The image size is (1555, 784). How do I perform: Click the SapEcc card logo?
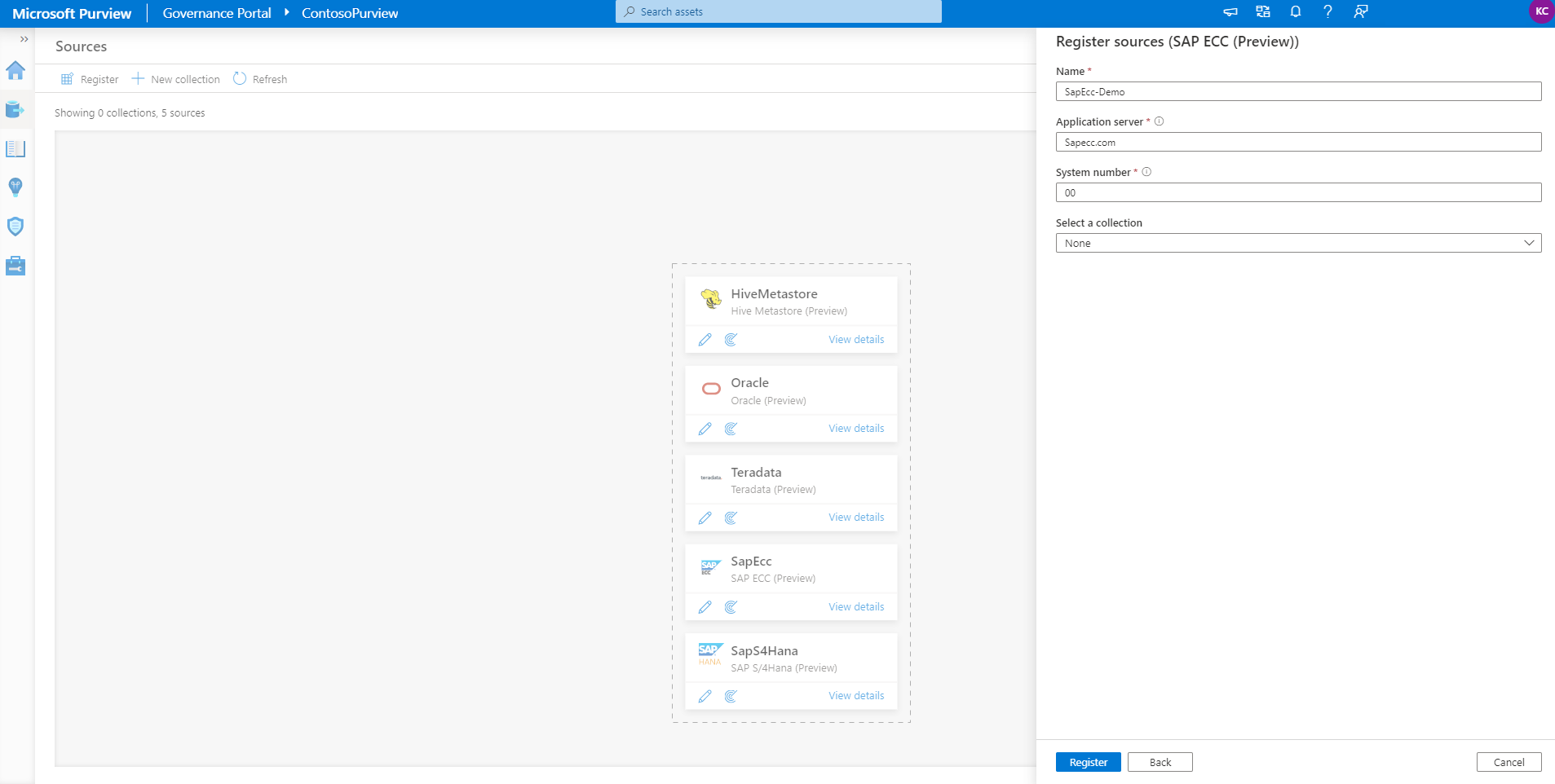(x=710, y=567)
